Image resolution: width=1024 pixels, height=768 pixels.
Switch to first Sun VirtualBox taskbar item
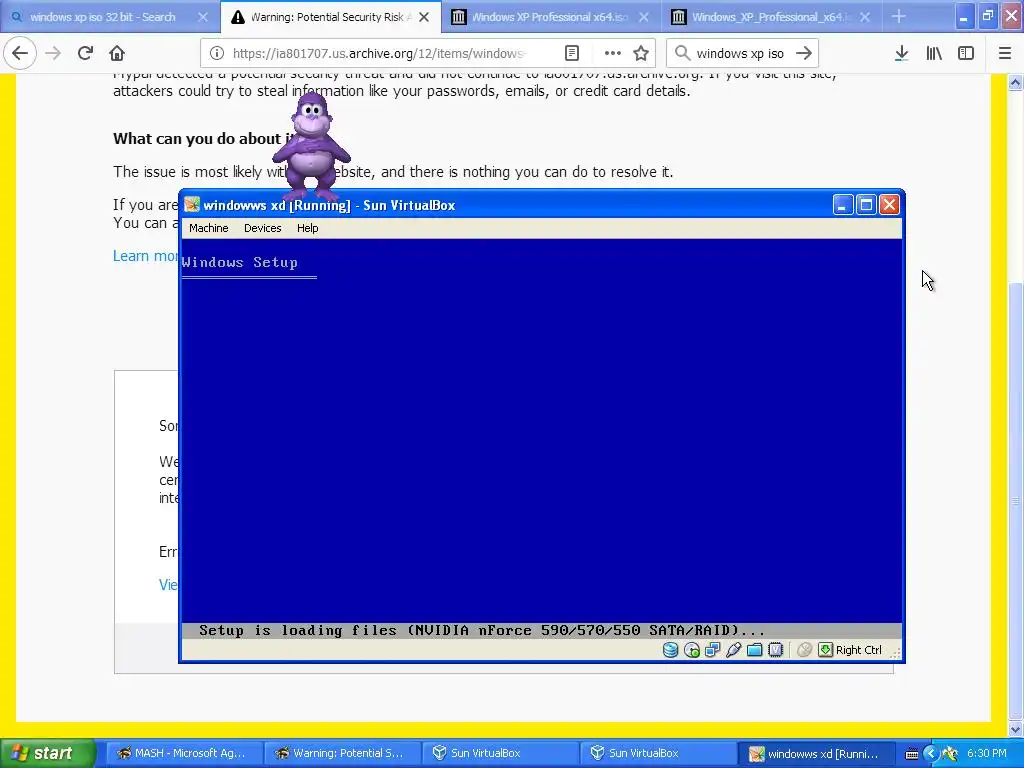click(x=500, y=754)
